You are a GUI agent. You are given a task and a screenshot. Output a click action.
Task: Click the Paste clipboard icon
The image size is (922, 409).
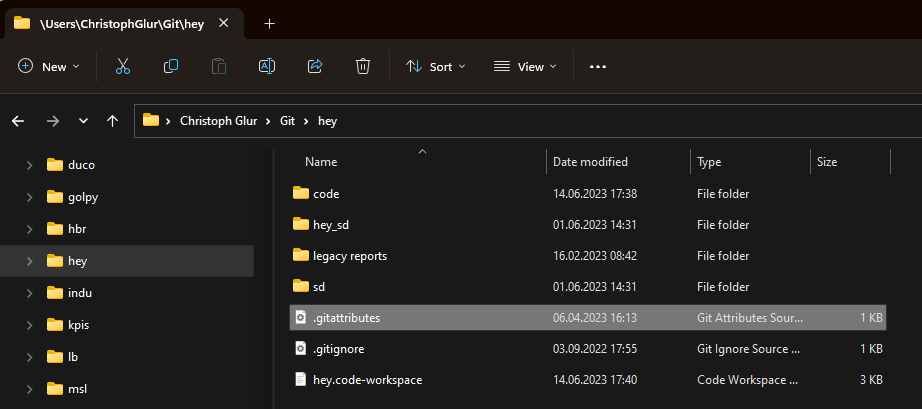coord(219,66)
